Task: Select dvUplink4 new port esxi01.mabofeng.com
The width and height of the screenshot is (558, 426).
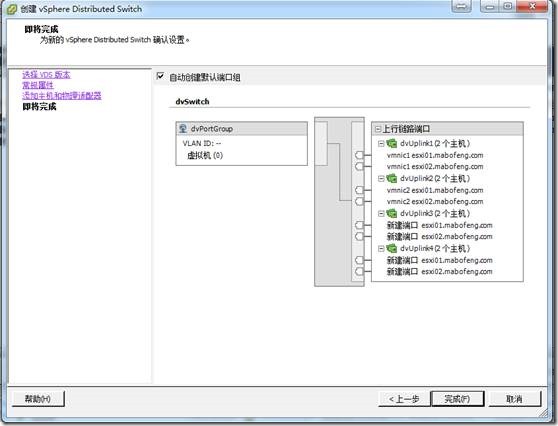Action: pos(439,260)
